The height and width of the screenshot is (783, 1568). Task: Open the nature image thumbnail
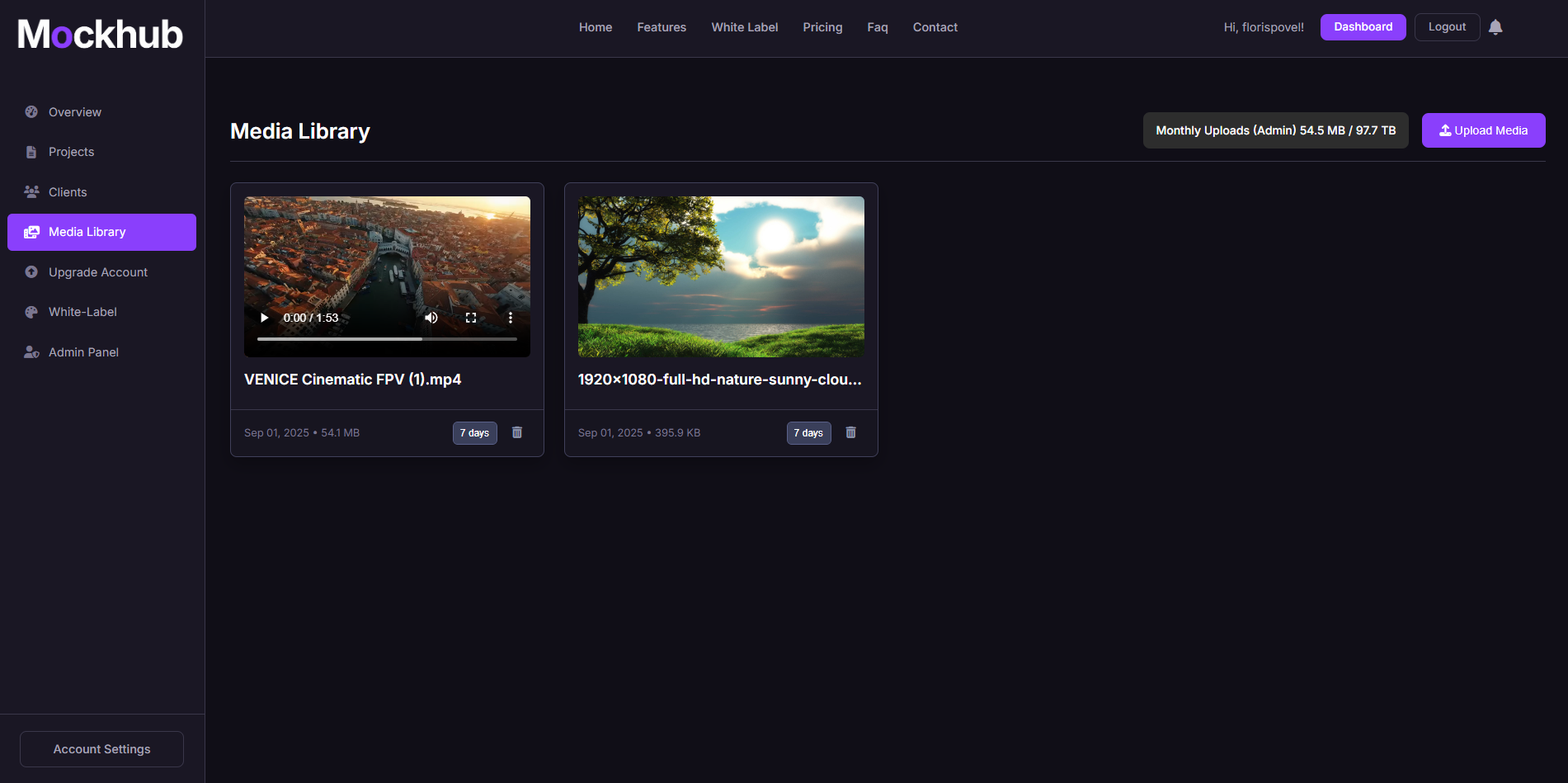point(721,276)
